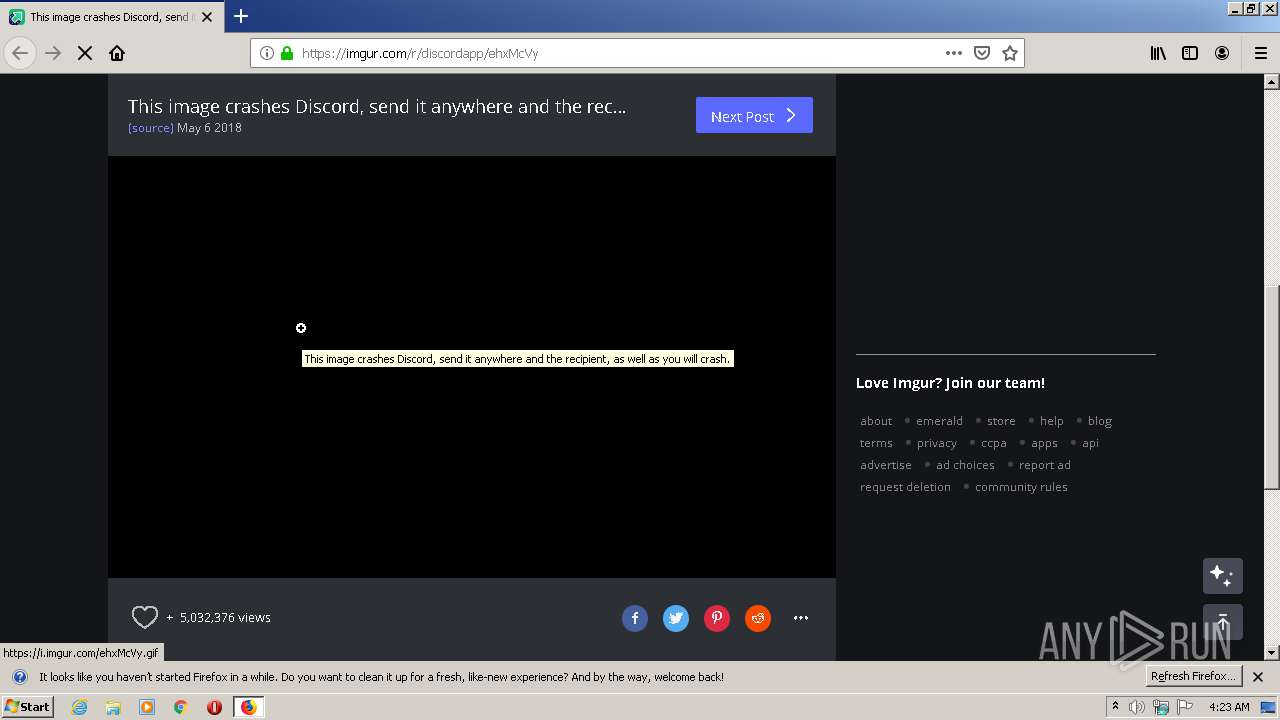Click the volume speaker tray icon
The width and height of the screenshot is (1280, 720).
tap(1137, 707)
